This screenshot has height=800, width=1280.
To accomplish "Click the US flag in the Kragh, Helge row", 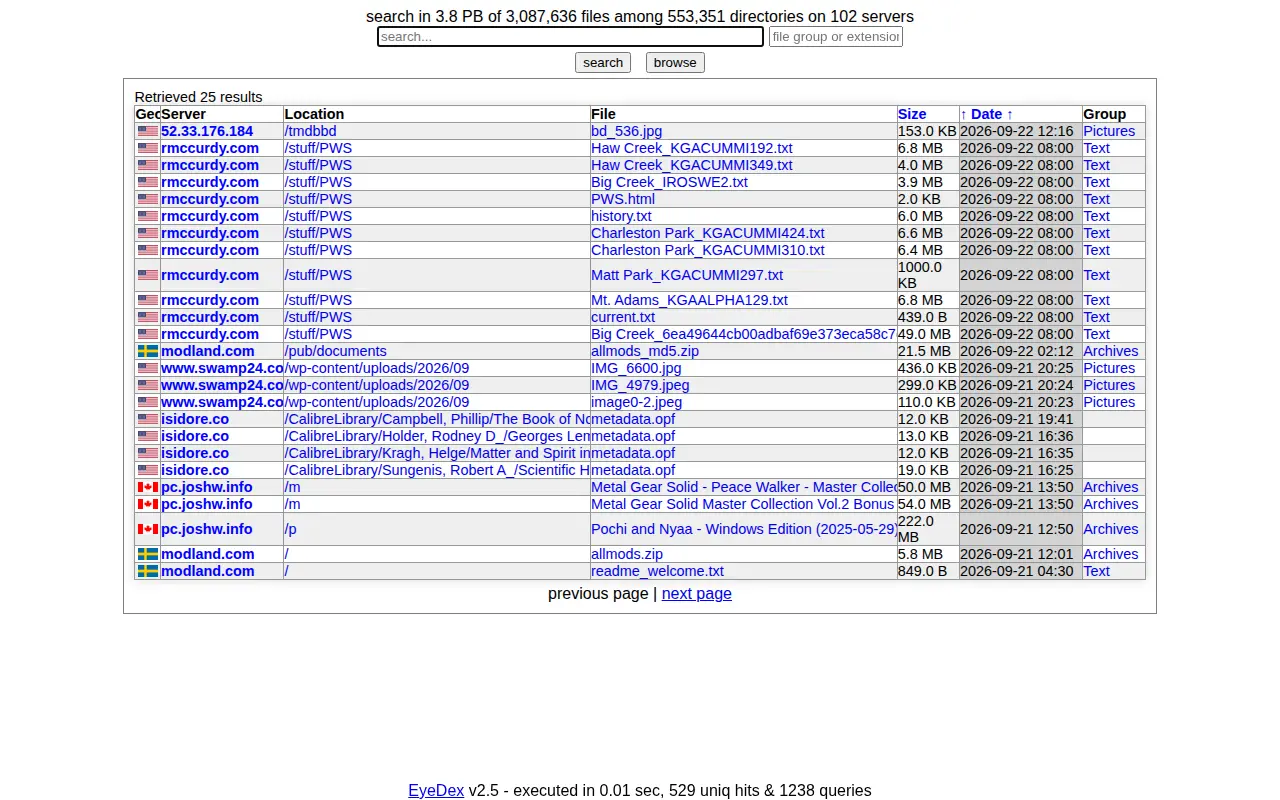I will tap(148, 453).
